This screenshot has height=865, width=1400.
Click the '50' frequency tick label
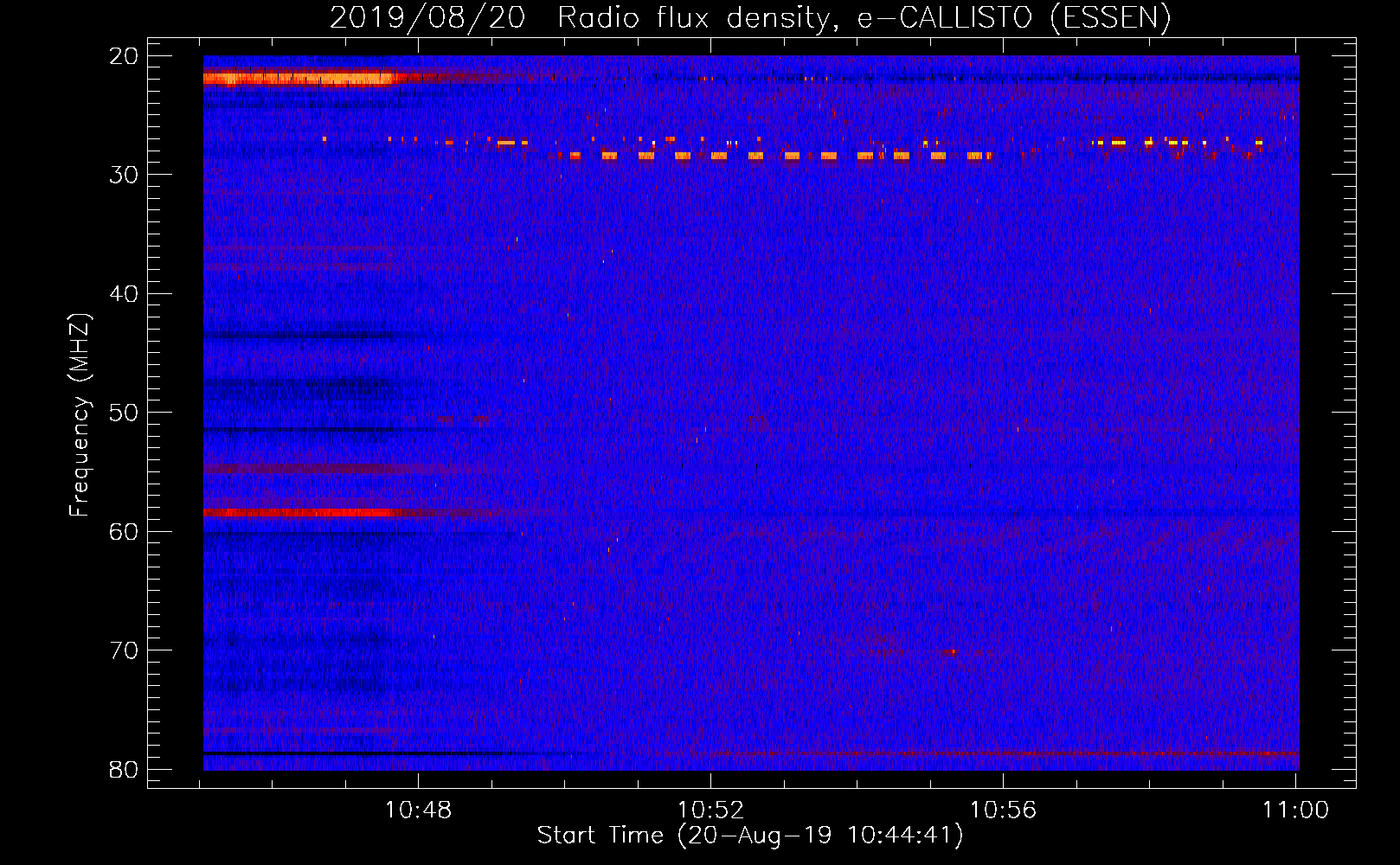[125, 413]
